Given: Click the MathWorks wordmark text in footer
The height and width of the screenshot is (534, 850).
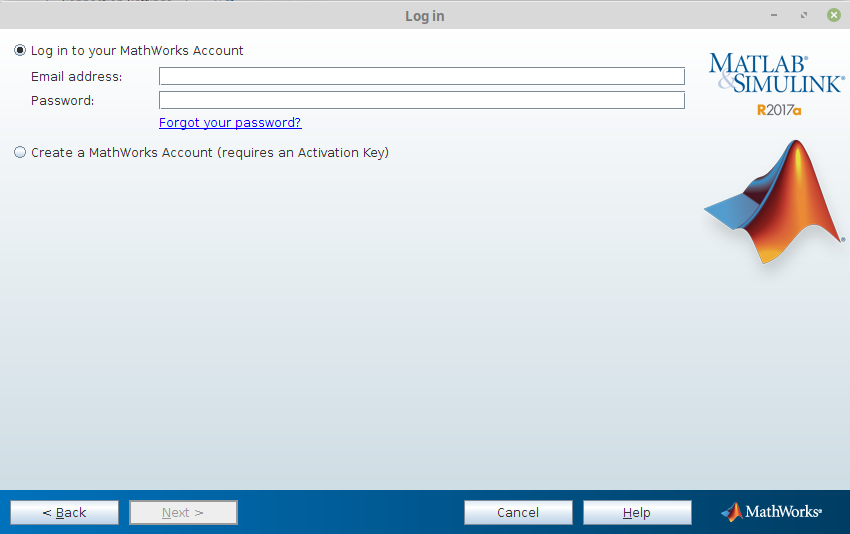Looking at the screenshot, I should click(x=784, y=512).
